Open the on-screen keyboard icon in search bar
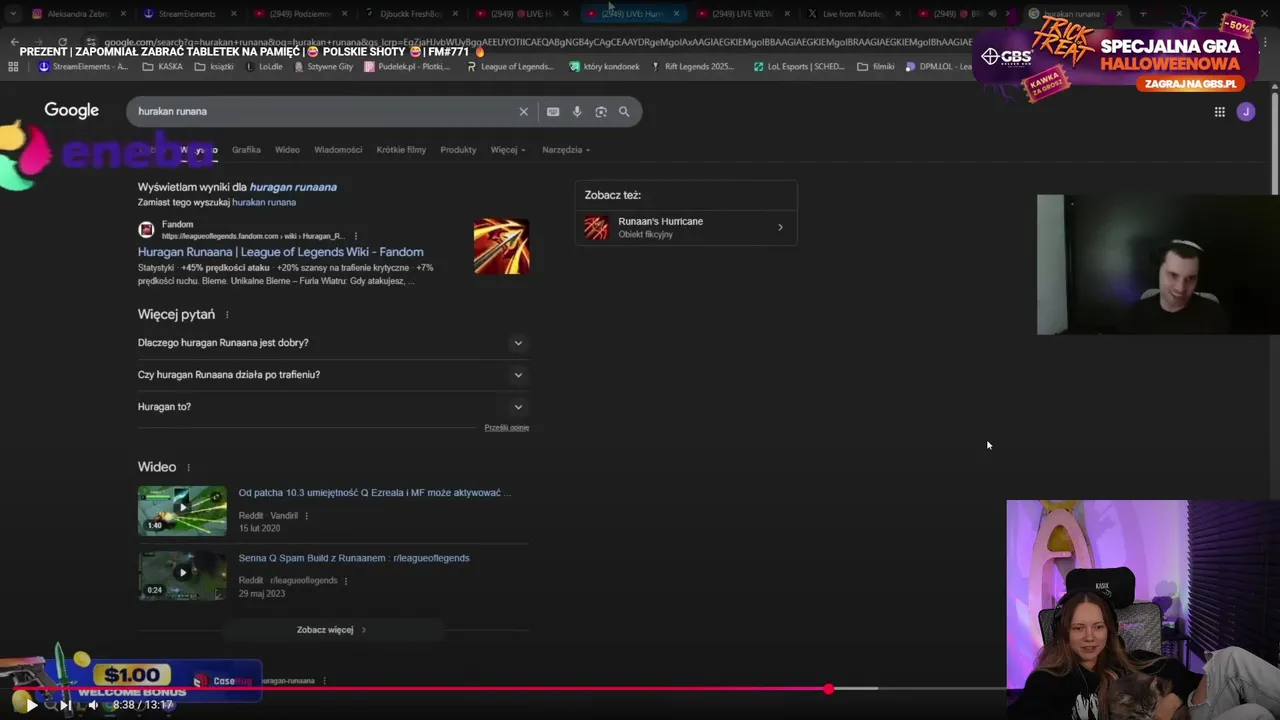This screenshot has width=1280, height=720. click(x=553, y=112)
